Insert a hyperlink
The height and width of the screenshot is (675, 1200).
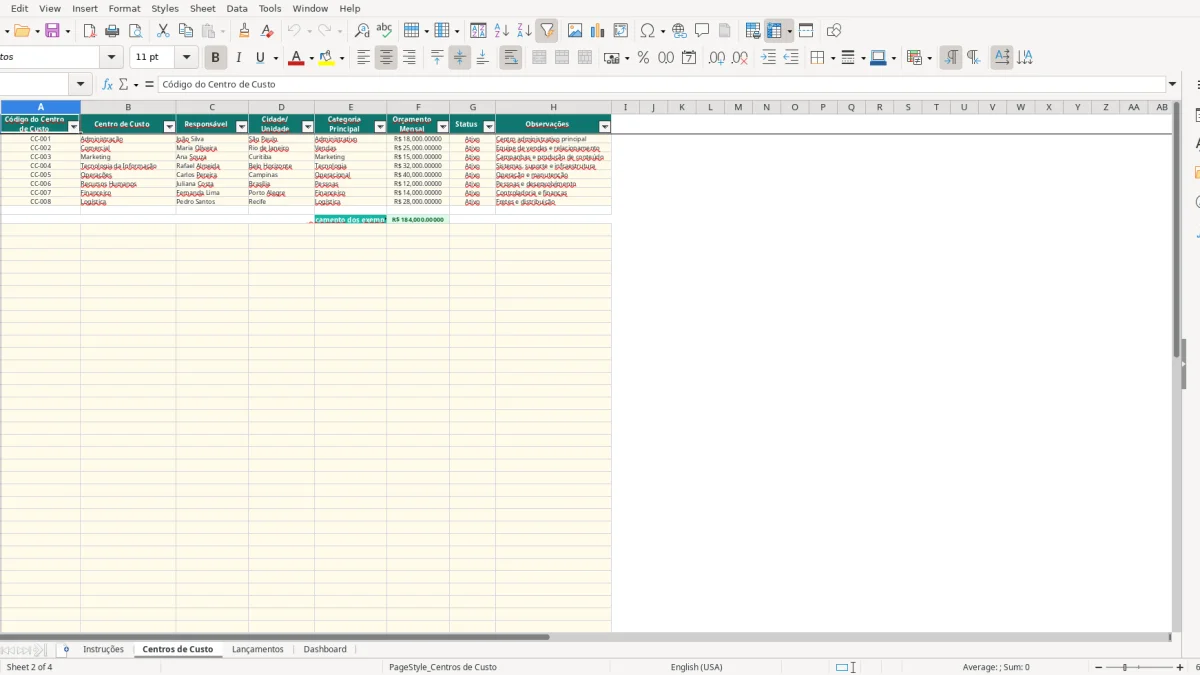(x=679, y=31)
